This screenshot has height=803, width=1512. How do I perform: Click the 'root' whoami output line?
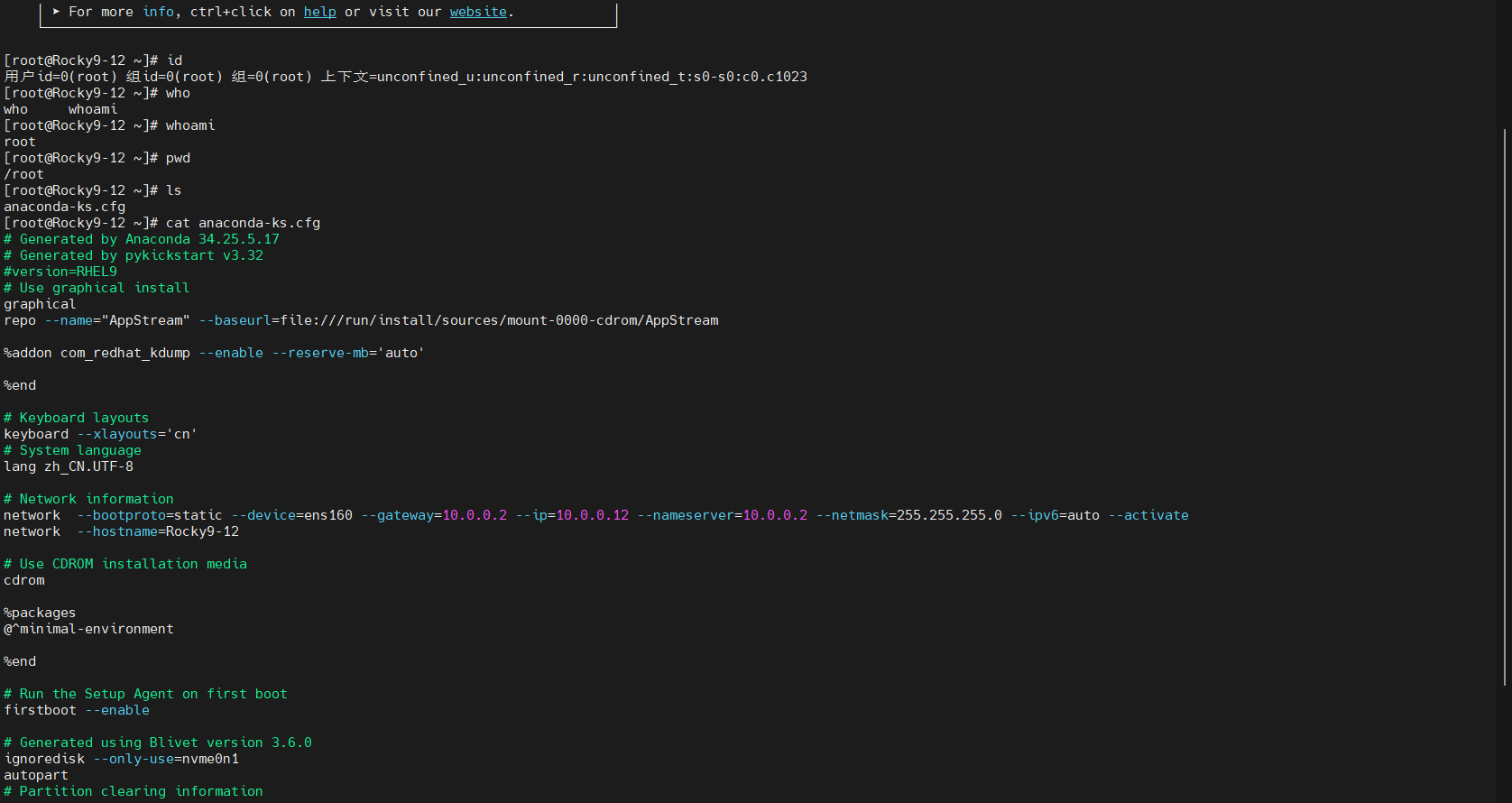tap(20, 142)
